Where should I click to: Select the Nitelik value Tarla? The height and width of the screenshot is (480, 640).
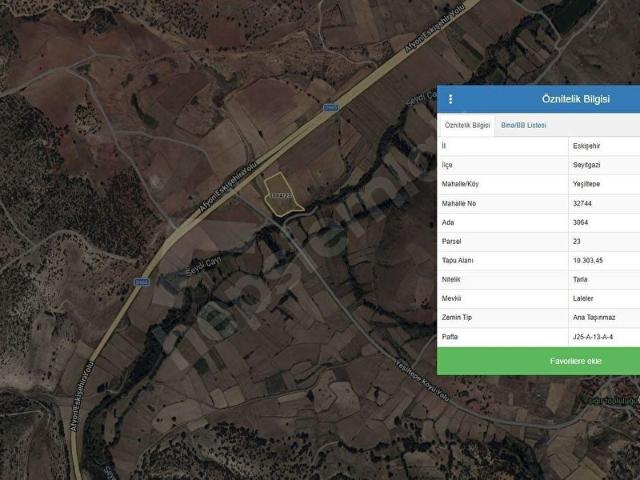pos(580,280)
